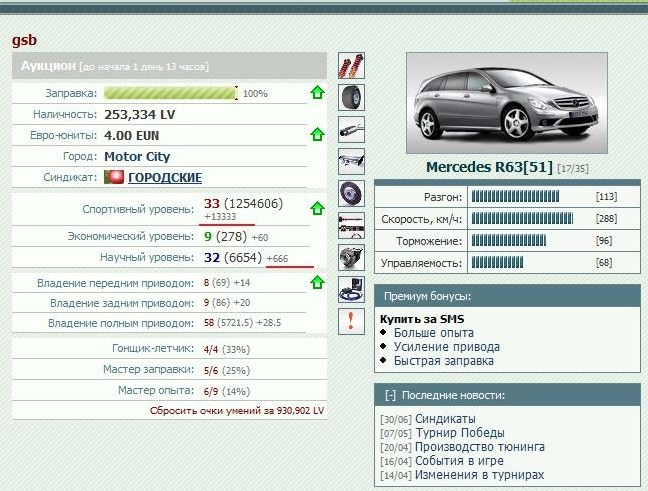Open the chassis frame tuning part icon
The height and width of the screenshot is (491, 648).
click(351, 161)
